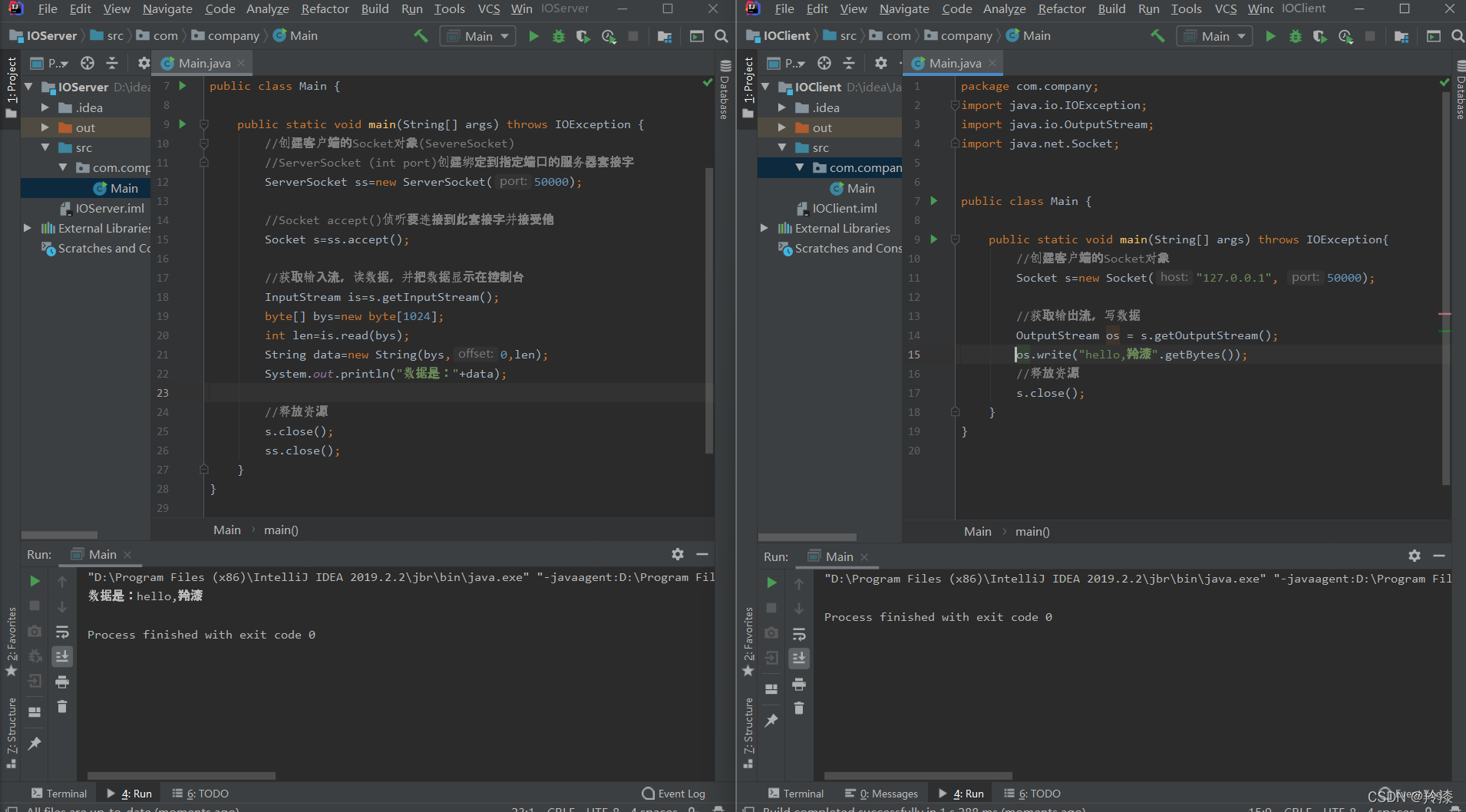The image size is (1466, 812).
Task: Toggle soft-wrap in IOServer Run console
Action: [x=62, y=632]
